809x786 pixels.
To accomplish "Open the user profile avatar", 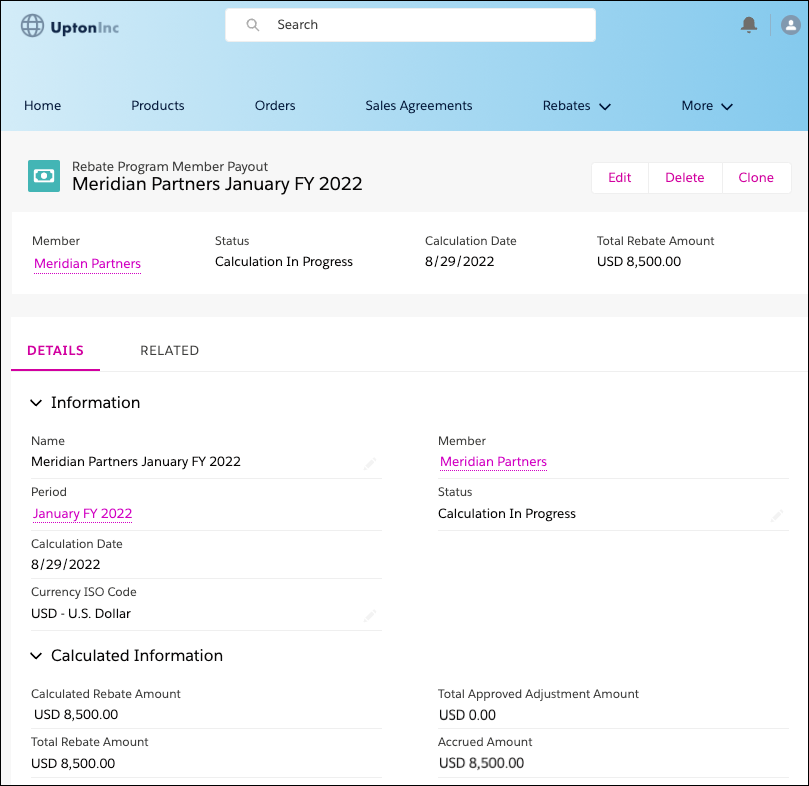I will (x=790, y=25).
